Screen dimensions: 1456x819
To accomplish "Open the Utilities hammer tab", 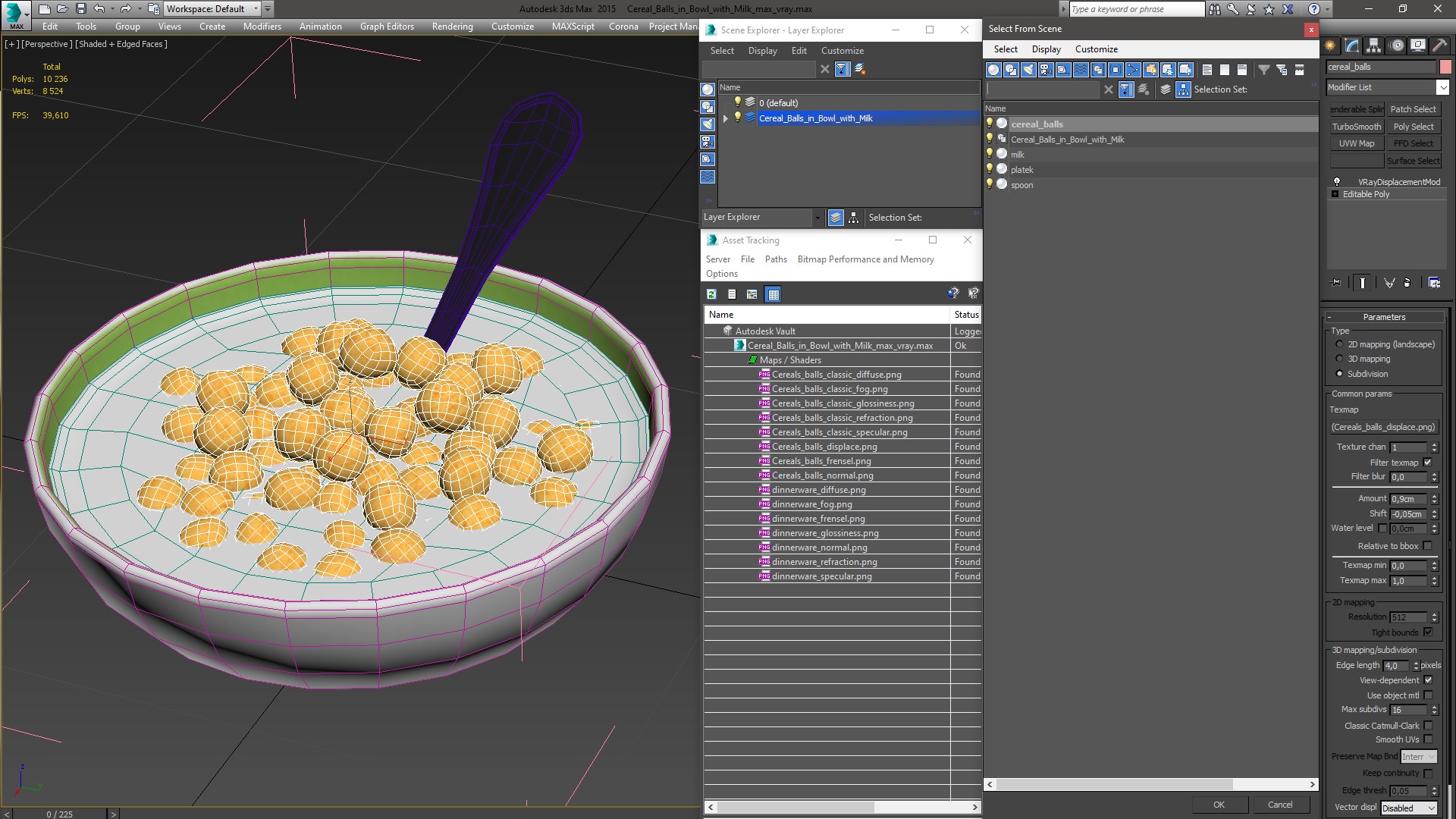I will pyautogui.click(x=1439, y=45).
